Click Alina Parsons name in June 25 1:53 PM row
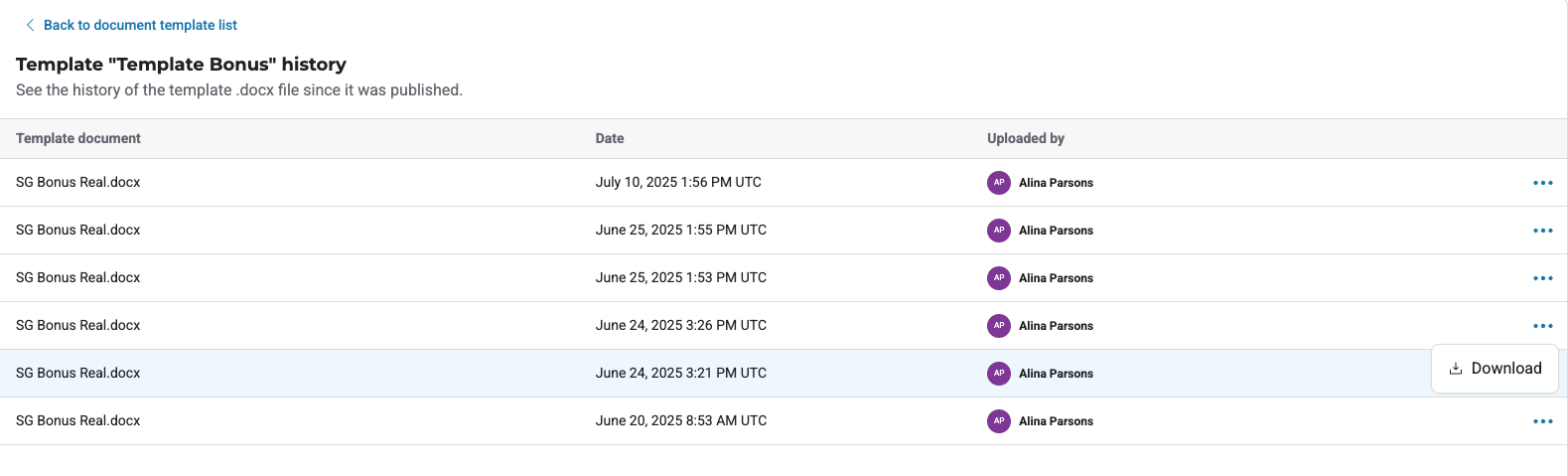Image resolution: width=1568 pixels, height=476 pixels. pyautogui.click(x=1056, y=278)
